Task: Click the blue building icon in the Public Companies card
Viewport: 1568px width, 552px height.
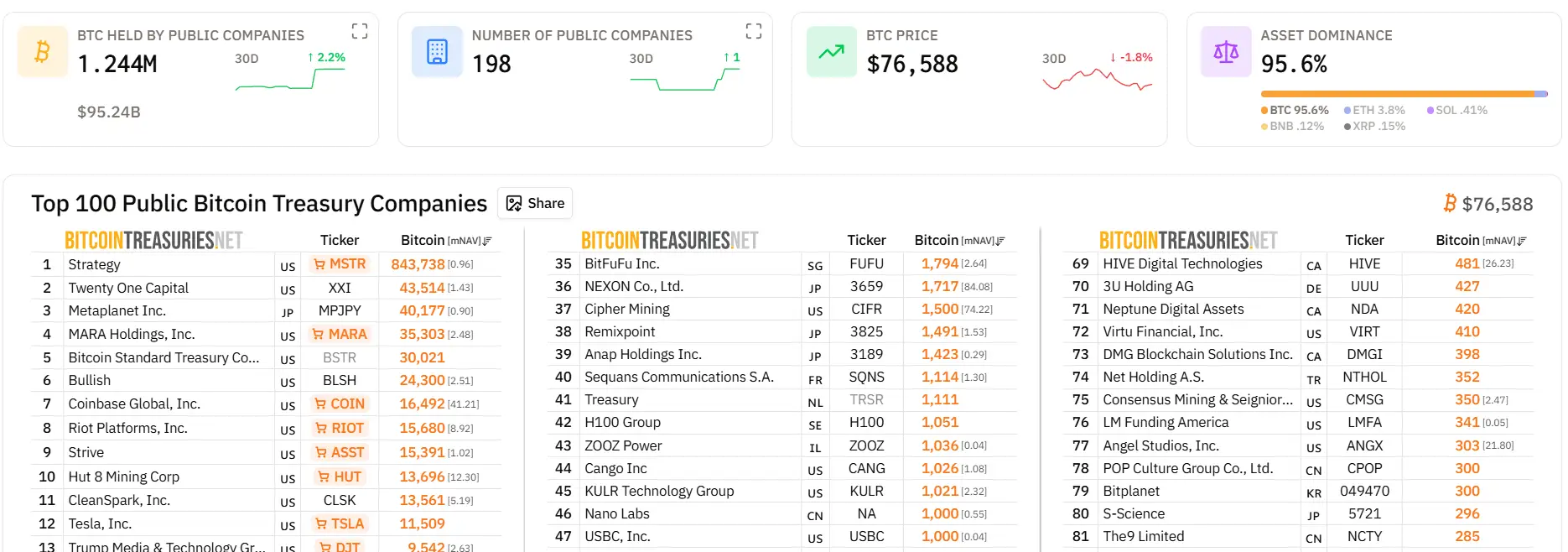Action: pyautogui.click(x=437, y=52)
